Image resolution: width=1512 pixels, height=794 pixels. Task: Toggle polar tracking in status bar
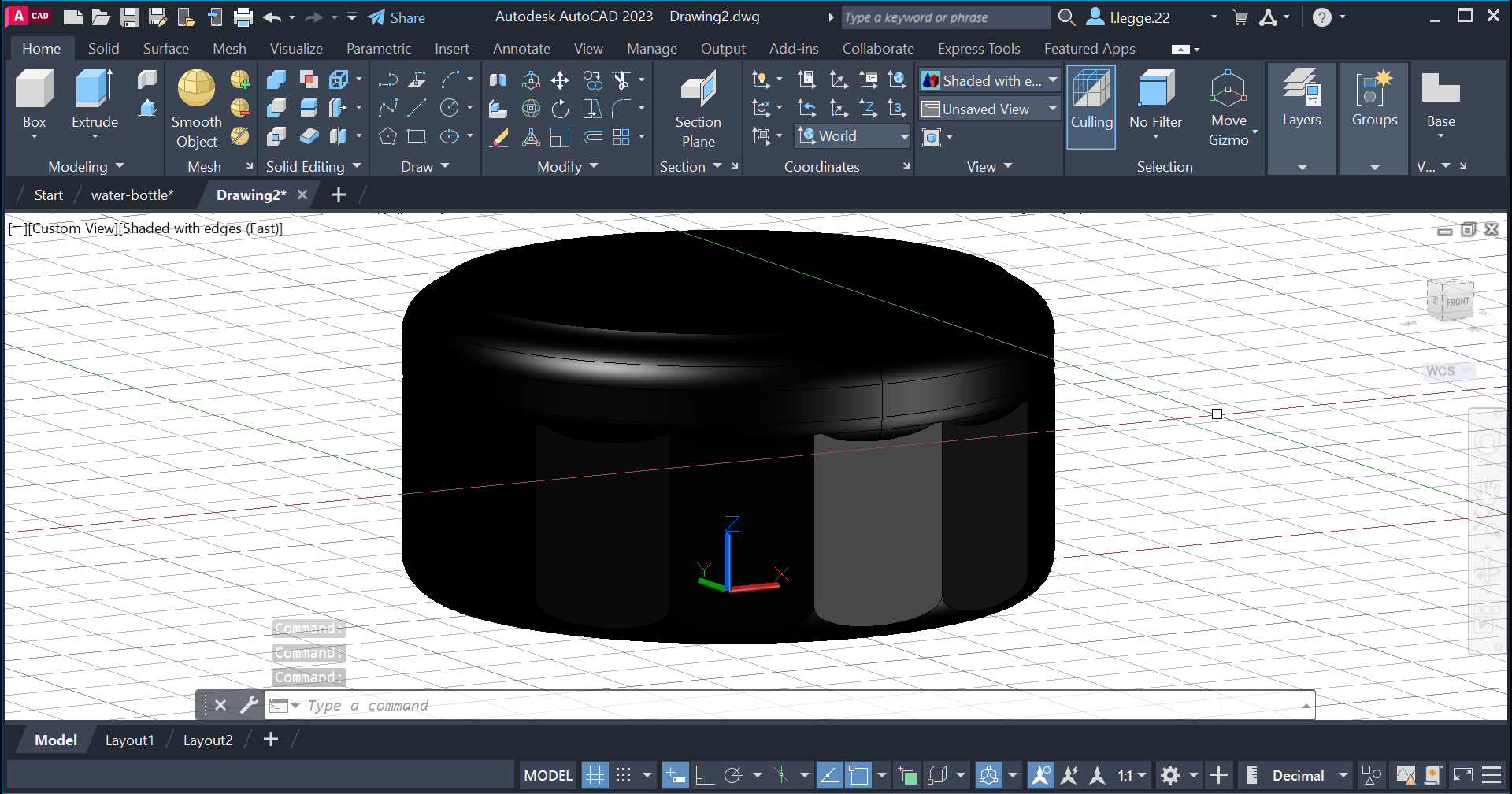tap(733, 775)
